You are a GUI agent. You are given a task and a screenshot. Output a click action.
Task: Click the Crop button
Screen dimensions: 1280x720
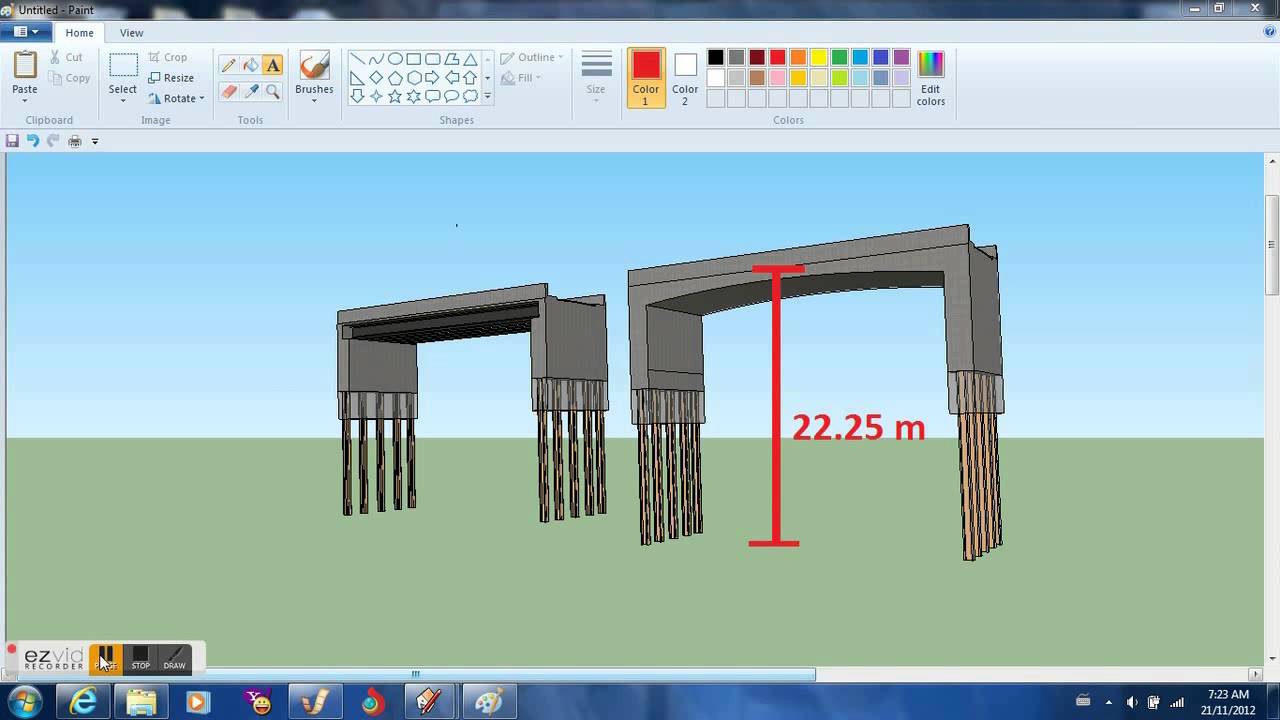[x=168, y=57]
